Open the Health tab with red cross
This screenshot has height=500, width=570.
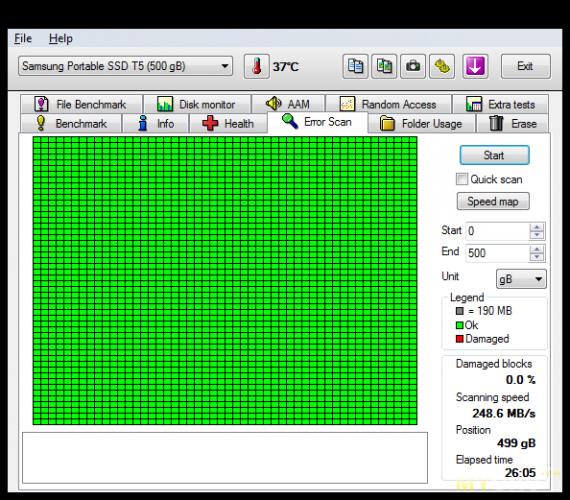228,124
